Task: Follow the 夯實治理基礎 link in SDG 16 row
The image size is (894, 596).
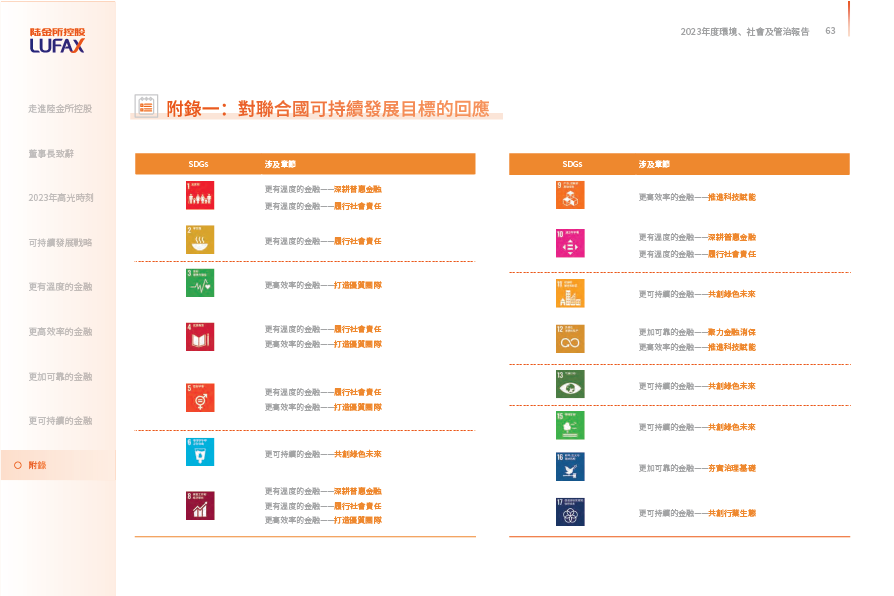Action: coord(731,468)
